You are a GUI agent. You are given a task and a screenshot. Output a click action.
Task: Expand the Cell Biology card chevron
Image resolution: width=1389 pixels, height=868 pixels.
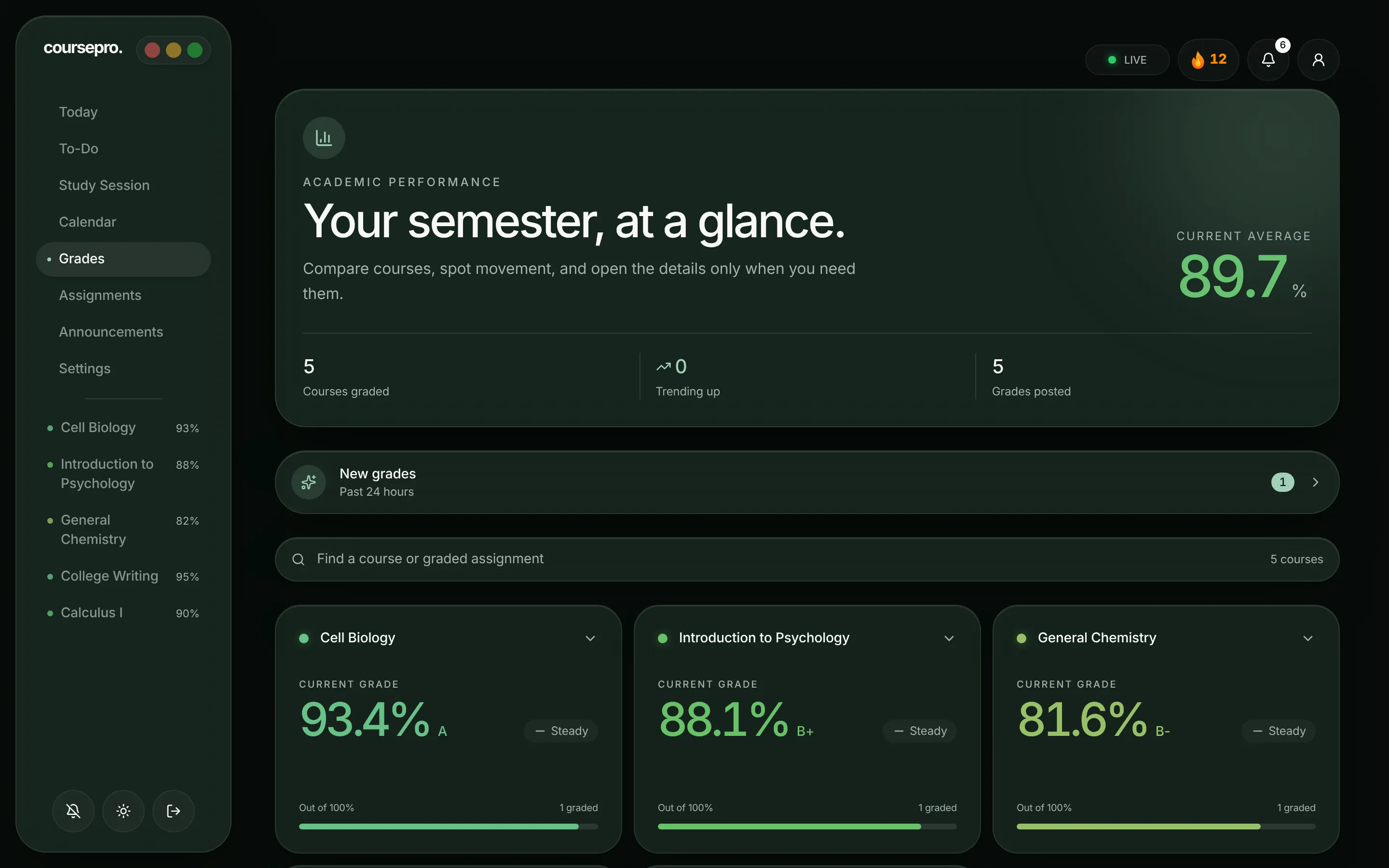[590, 638]
